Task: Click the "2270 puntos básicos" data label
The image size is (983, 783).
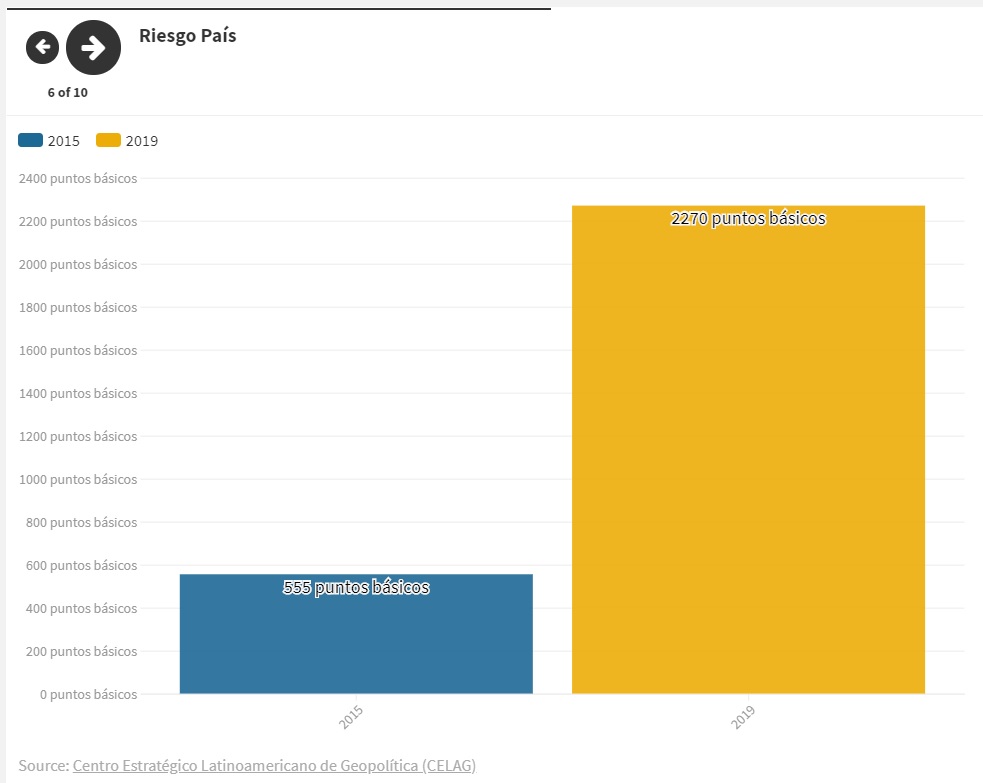Action: (x=748, y=219)
